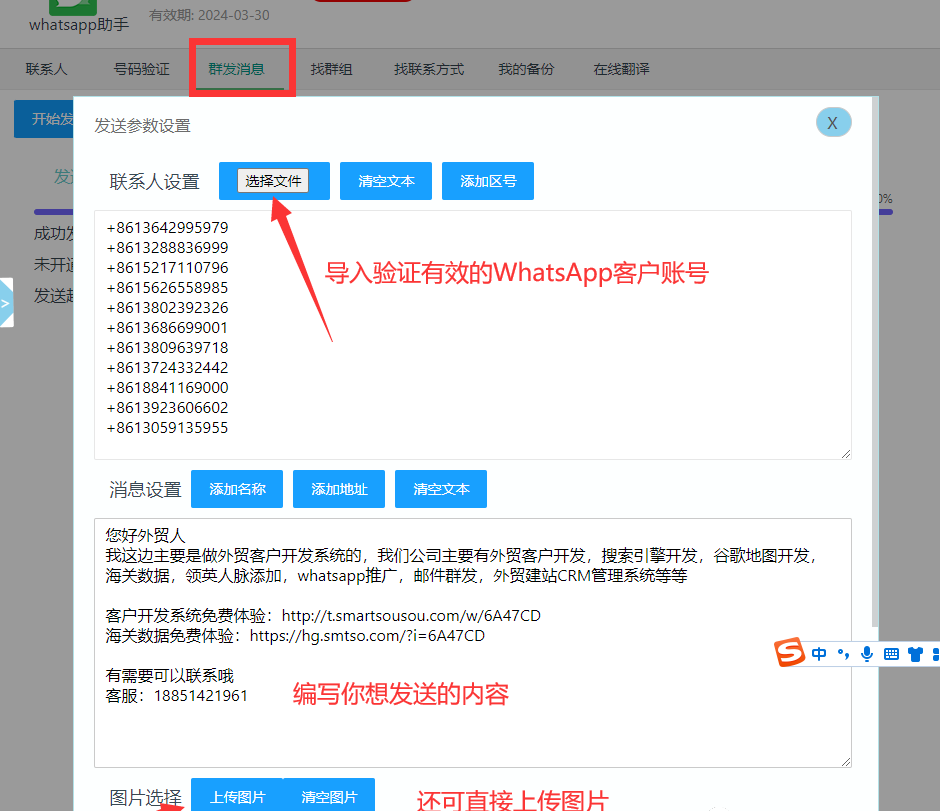Click phone number +8615217110796
The height and width of the screenshot is (811, 940).
pyautogui.click(x=167, y=268)
